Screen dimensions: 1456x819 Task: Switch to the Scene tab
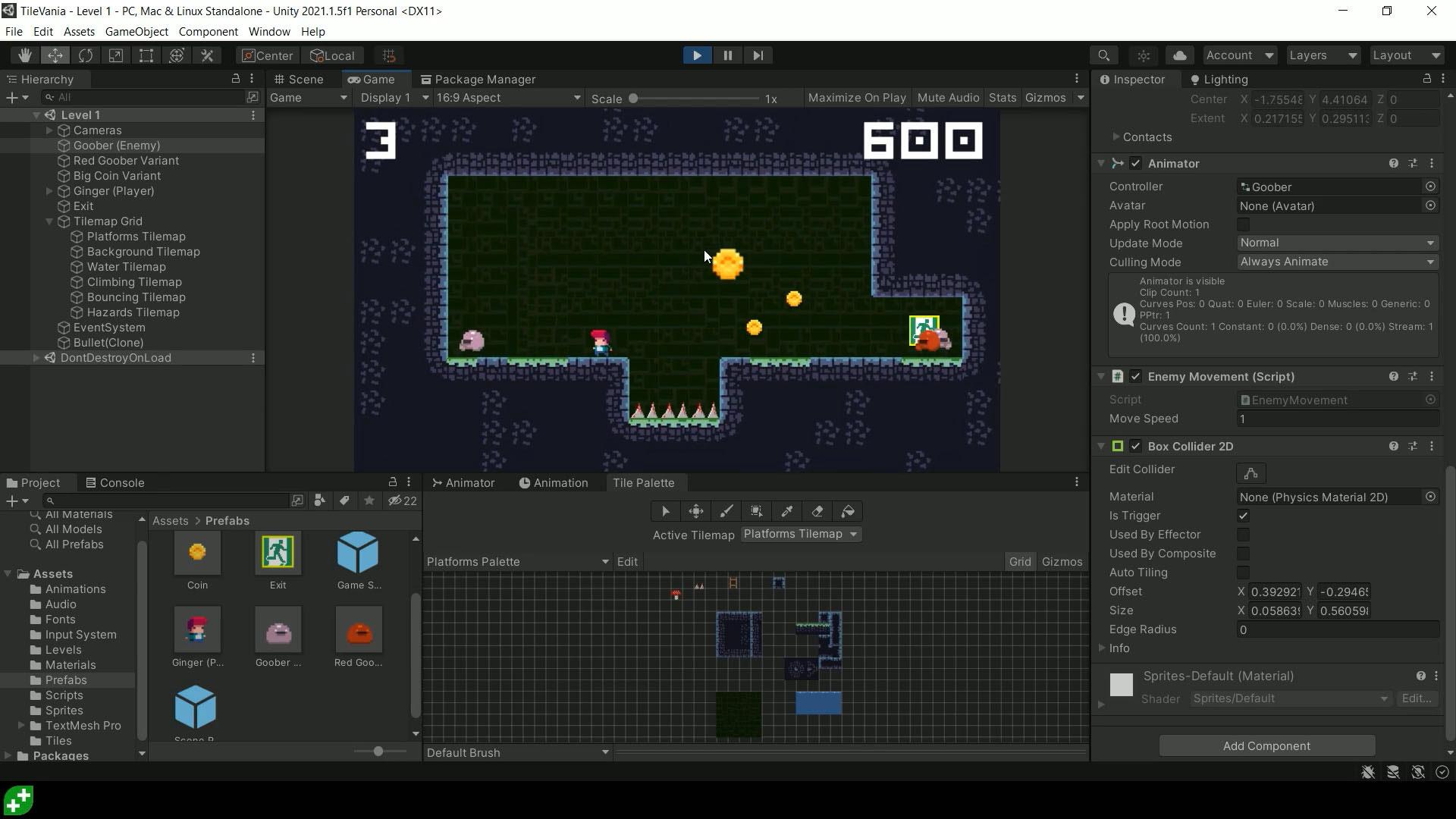304,79
